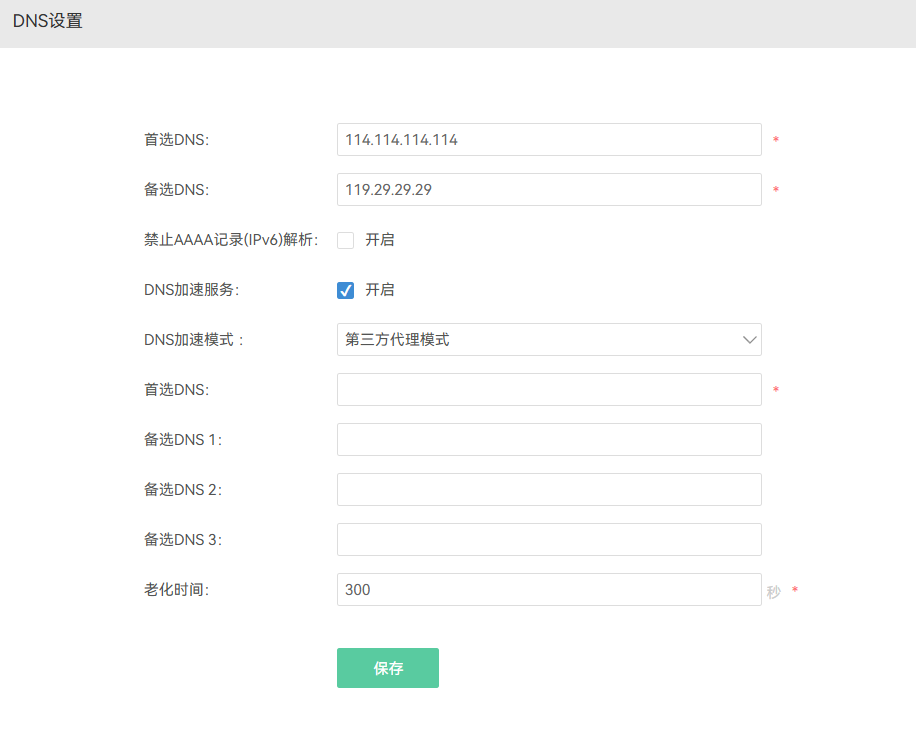Viewport: 916px width, 735px height.
Task: Enable the 禁止AAAA记录(IPv6)解析 checkbox
Action: click(x=345, y=240)
